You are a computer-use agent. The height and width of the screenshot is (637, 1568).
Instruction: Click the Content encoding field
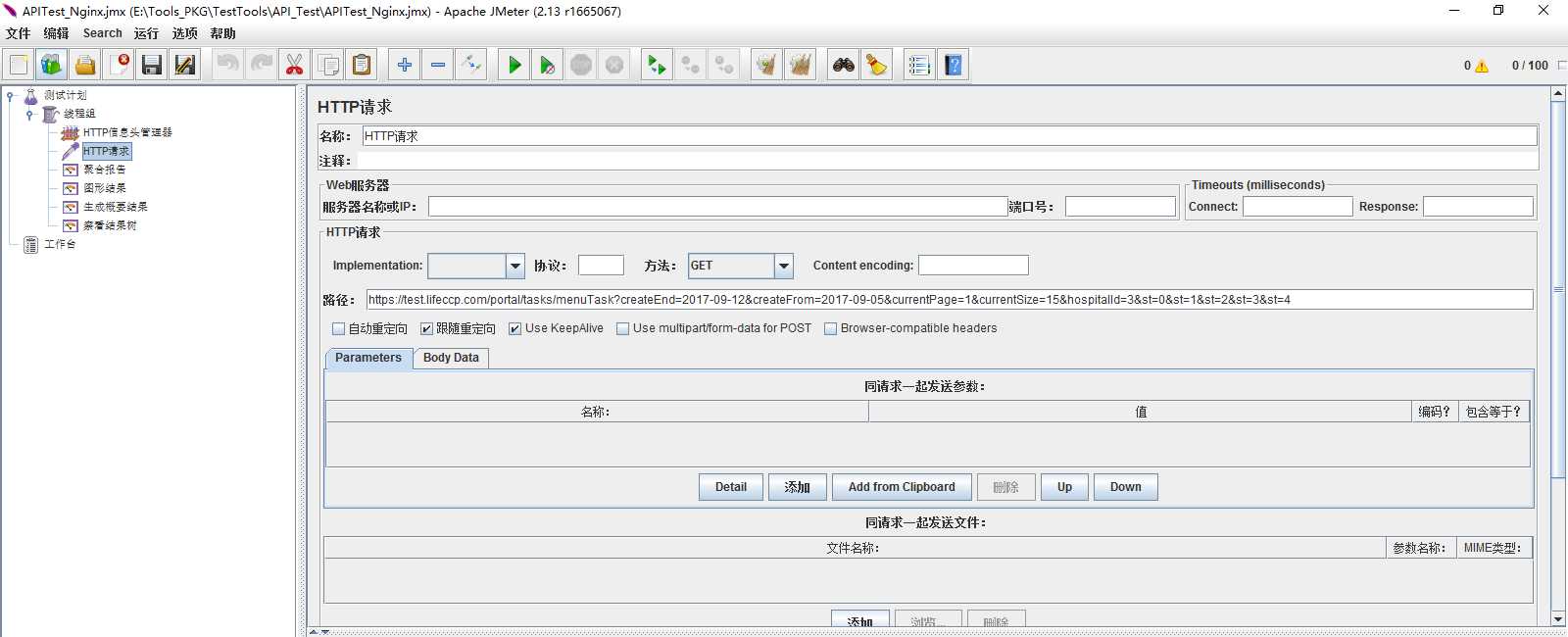[973, 266]
